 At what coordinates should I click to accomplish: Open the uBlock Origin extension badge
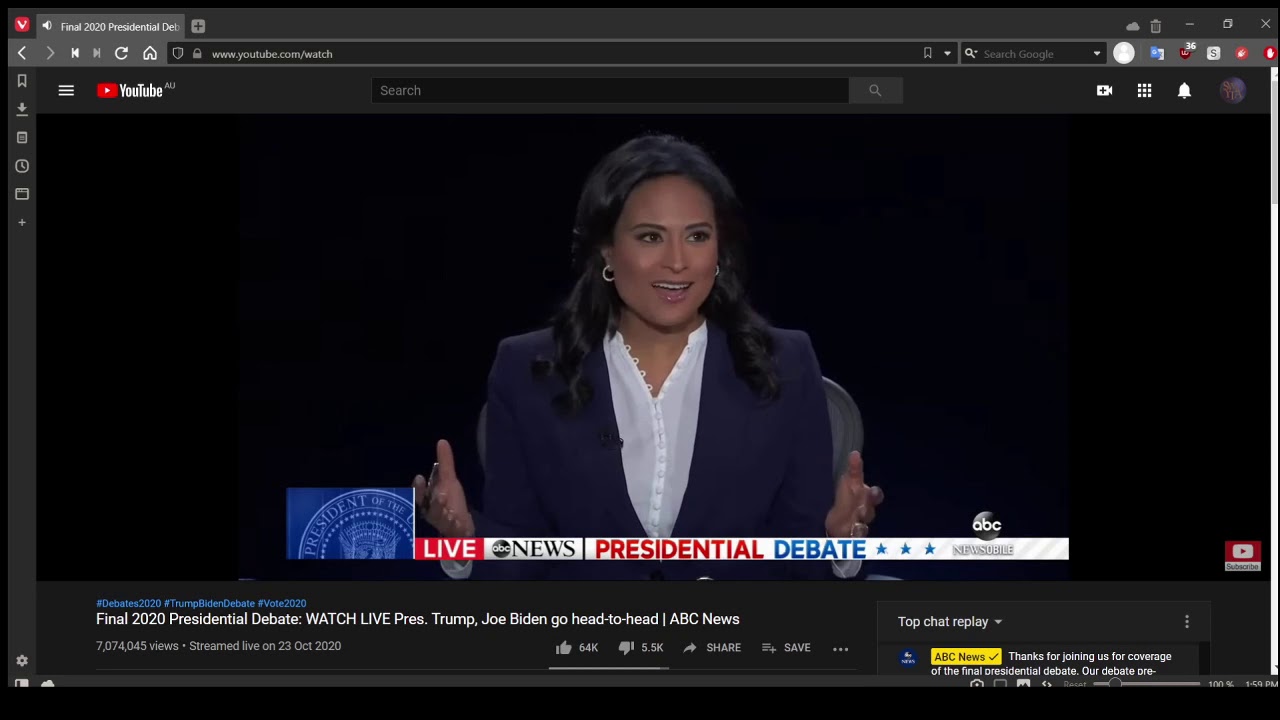tap(1186, 52)
